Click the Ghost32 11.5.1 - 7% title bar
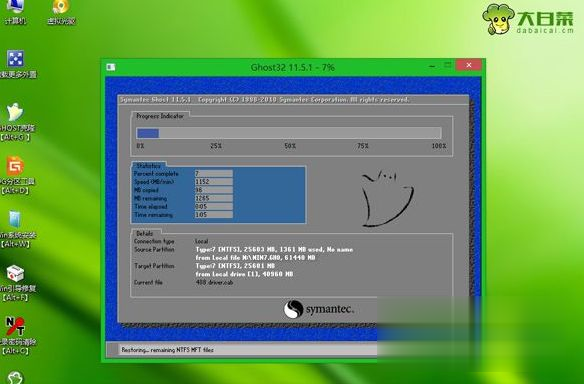Image resolution: width=584 pixels, height=384 pixels. tap(292, 67)
